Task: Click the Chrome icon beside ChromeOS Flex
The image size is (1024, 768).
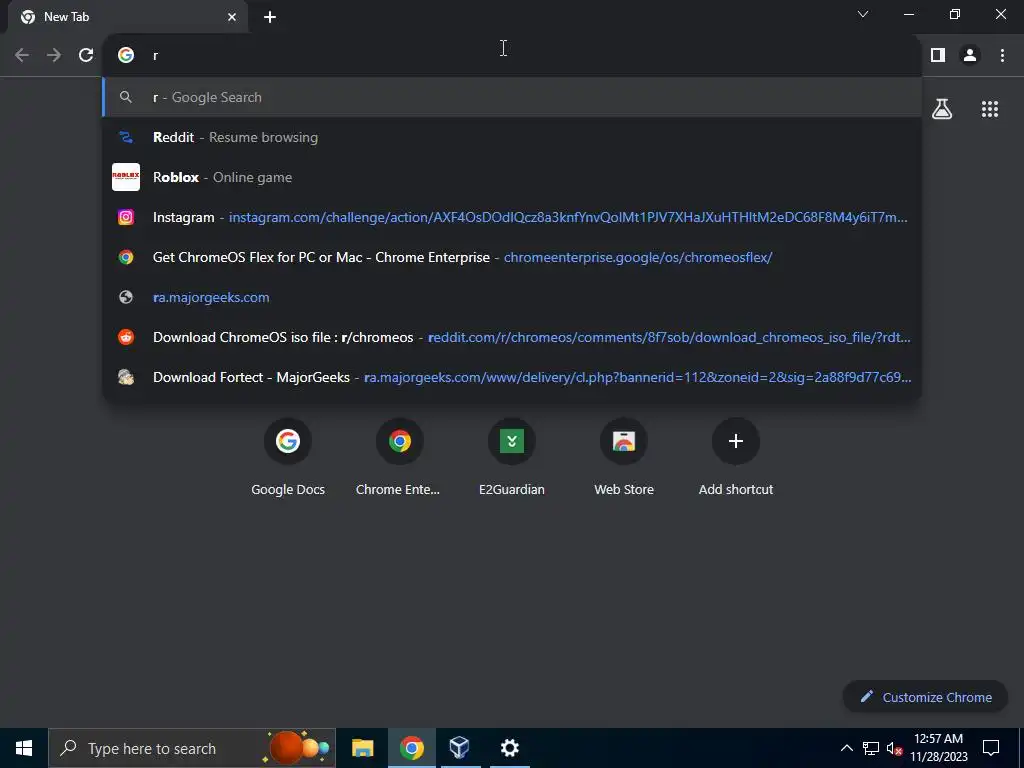Action: point(126,257)
